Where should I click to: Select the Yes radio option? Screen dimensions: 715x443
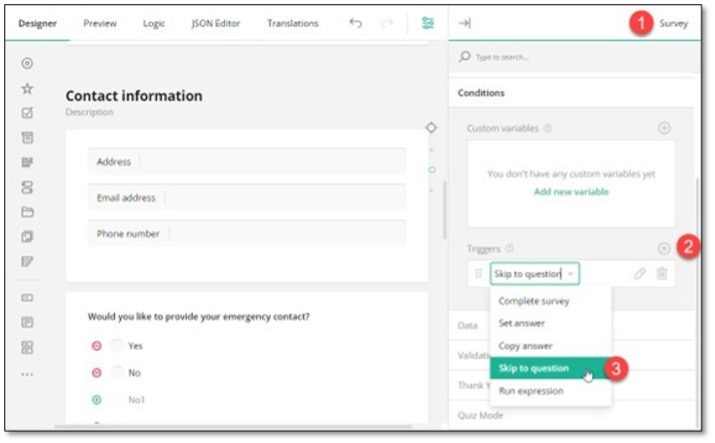click(118, 345)
